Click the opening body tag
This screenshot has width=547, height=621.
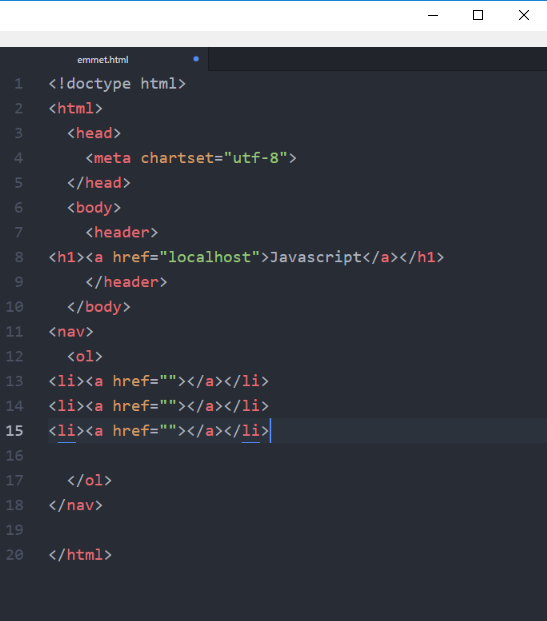94,208
